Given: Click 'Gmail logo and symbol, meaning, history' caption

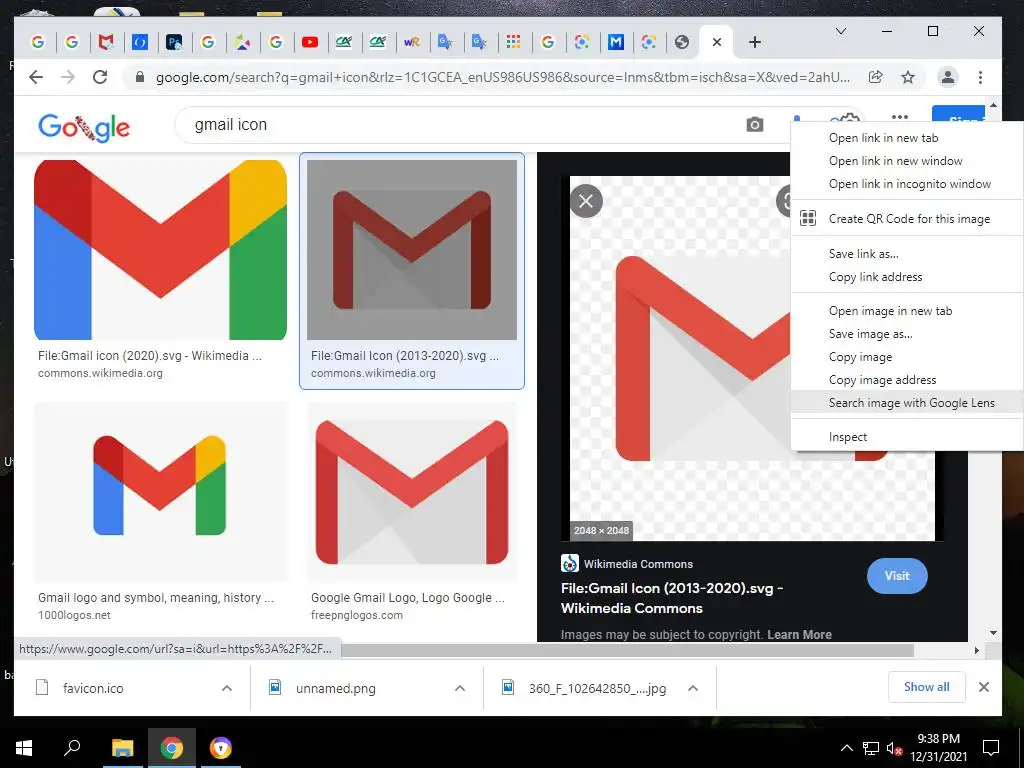Looking at the screenshot, I should pyautogui.click(x=155, y=598).
